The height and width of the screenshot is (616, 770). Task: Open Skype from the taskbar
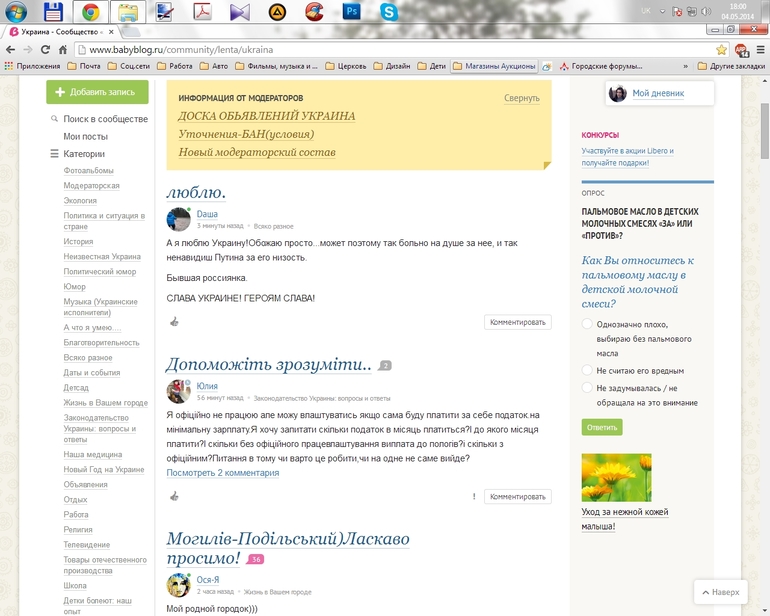(x=388, y=13)
